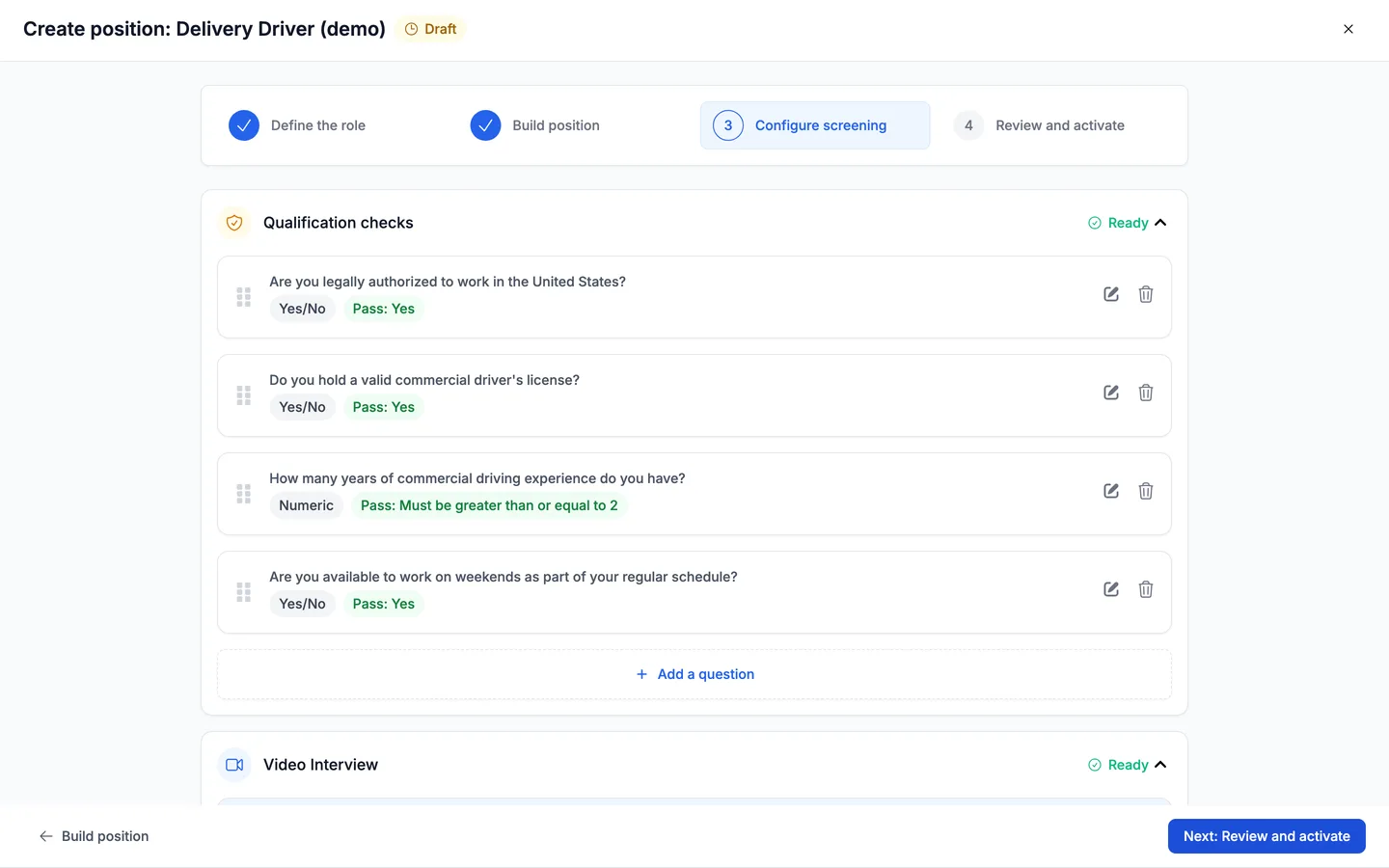1389x868 pixels.
Task: Edit the legally authorized to work question
Action: pyautogui.click(x=1111, y=294)
